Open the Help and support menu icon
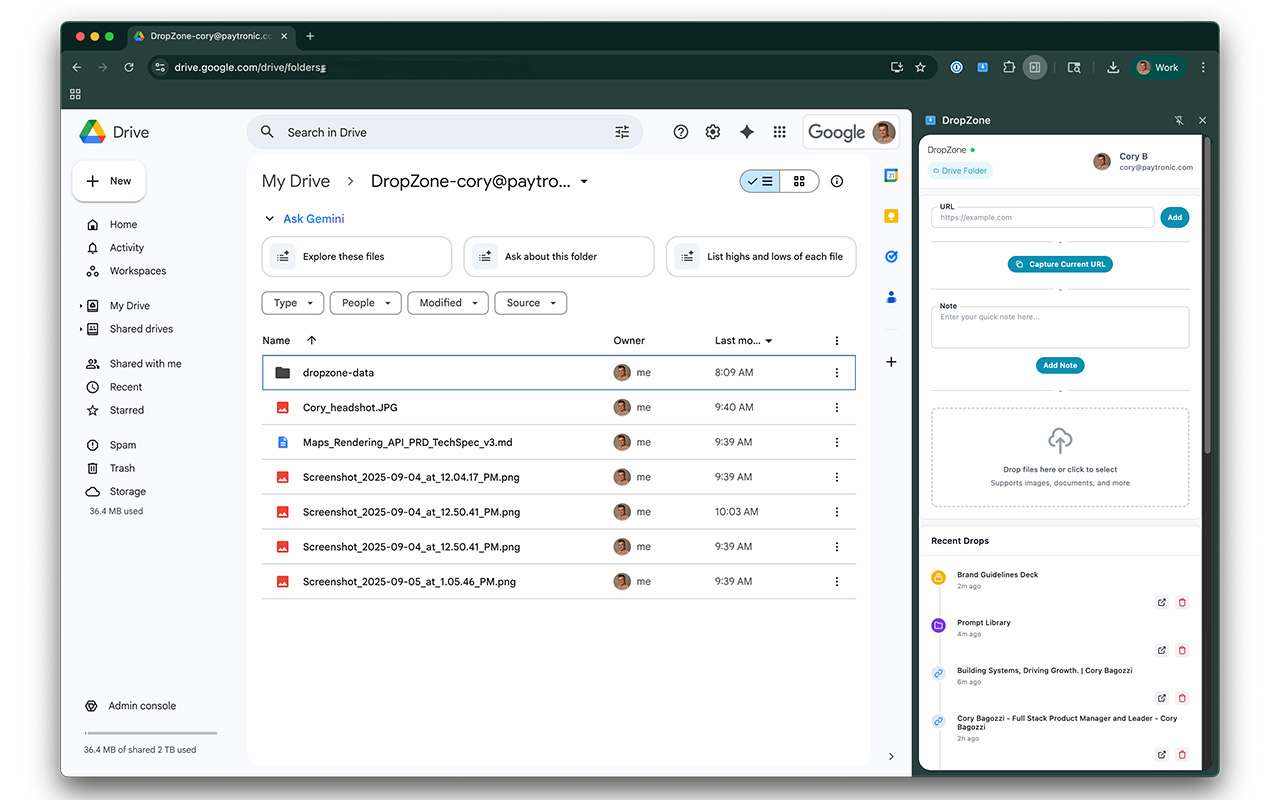The width and height of the screenshot is (1280, 800). pos(681,132)
